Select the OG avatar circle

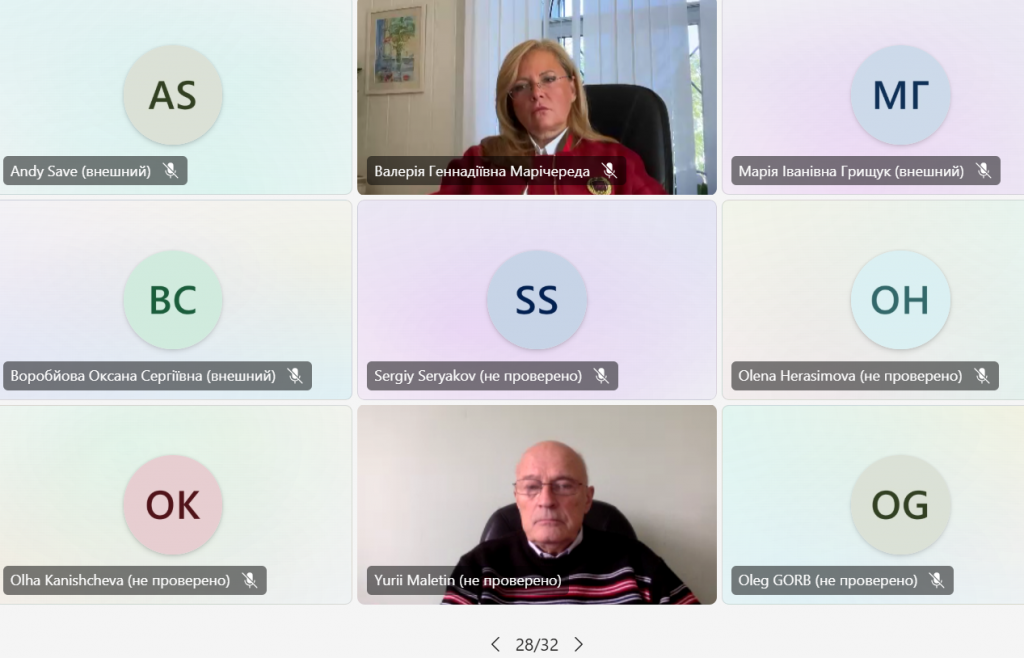tap(901, 505)
